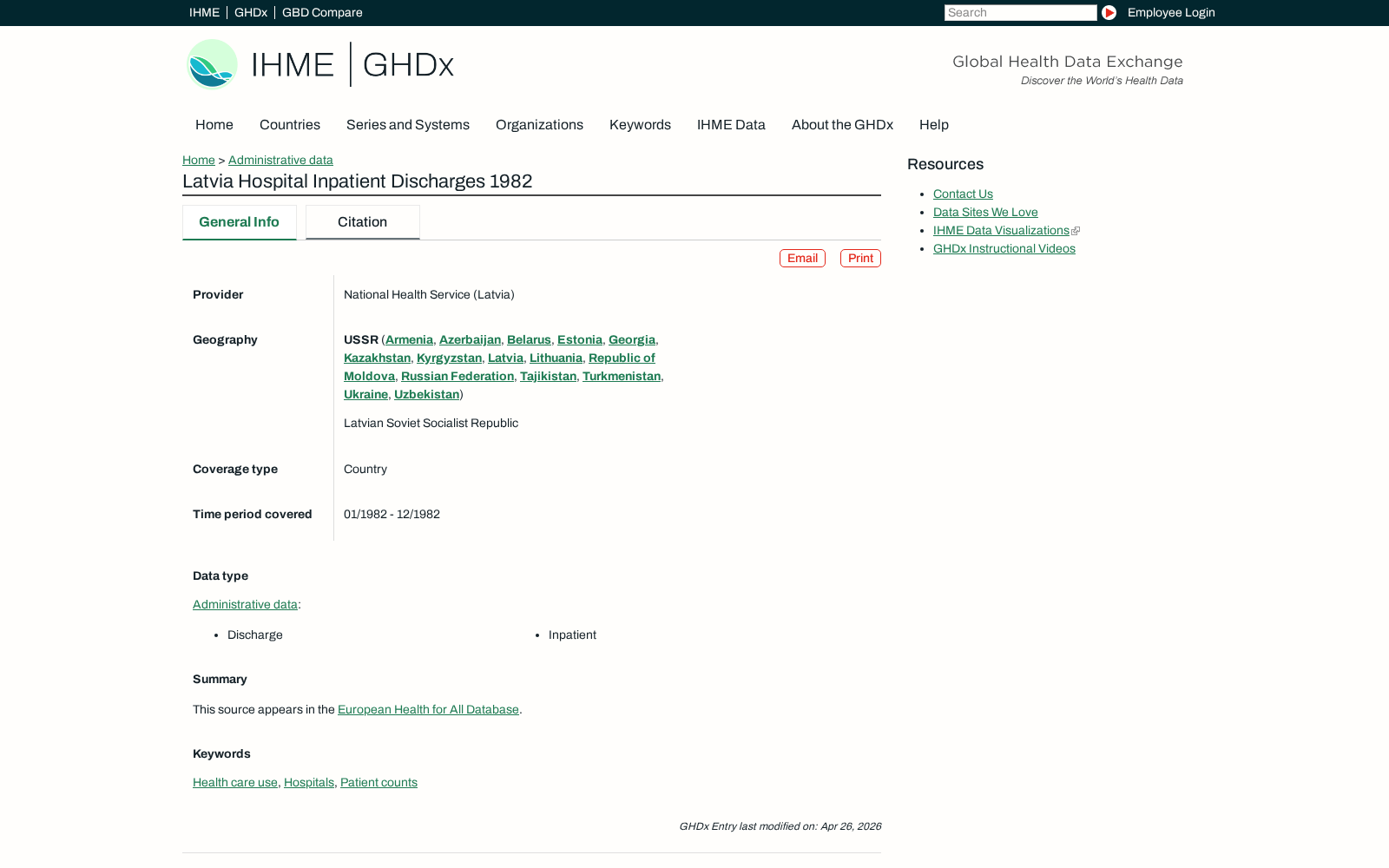Go to Home in main navigation

(214, 125)
